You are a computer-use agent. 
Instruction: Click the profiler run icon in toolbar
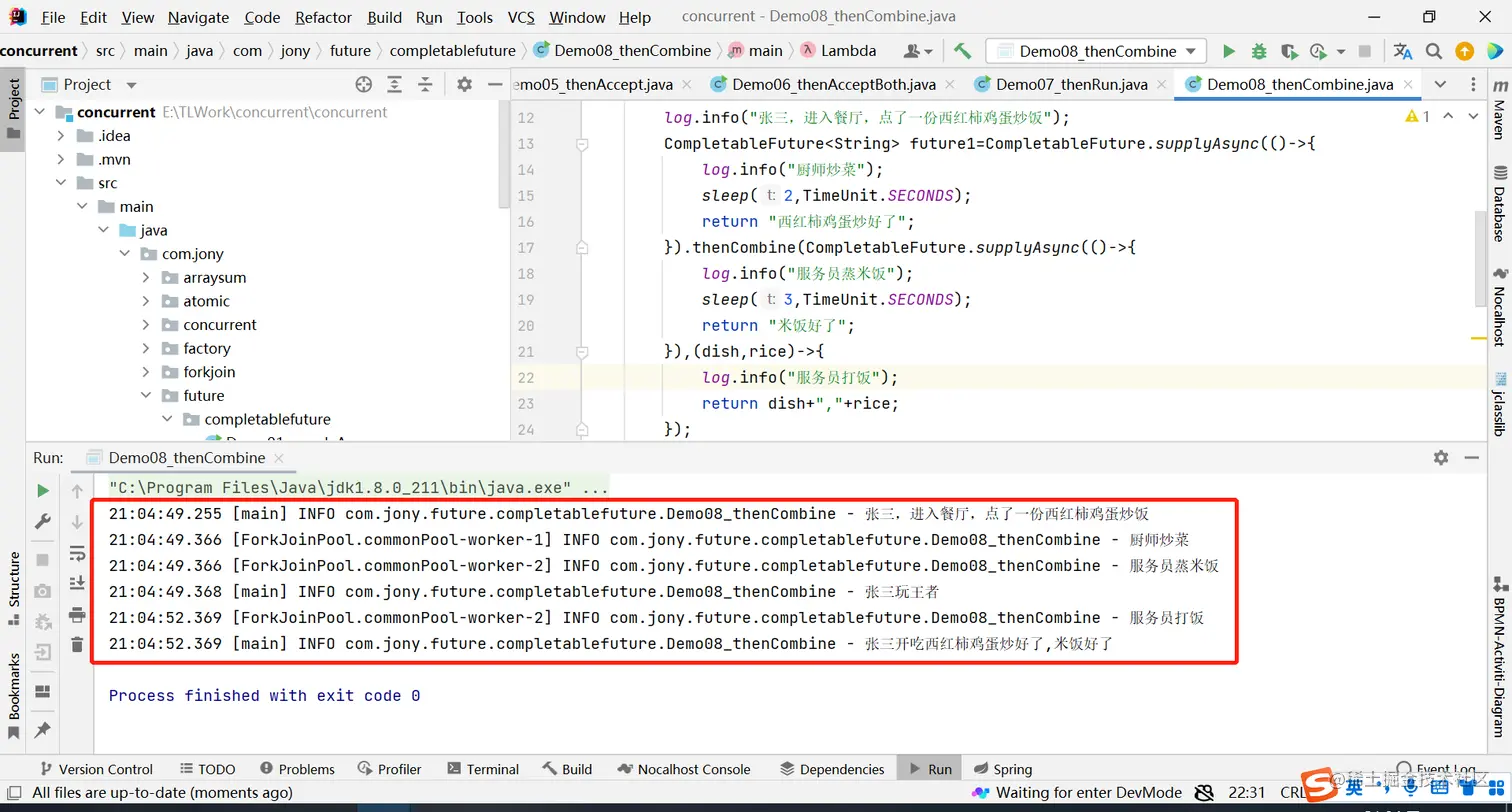point(1317,51)
